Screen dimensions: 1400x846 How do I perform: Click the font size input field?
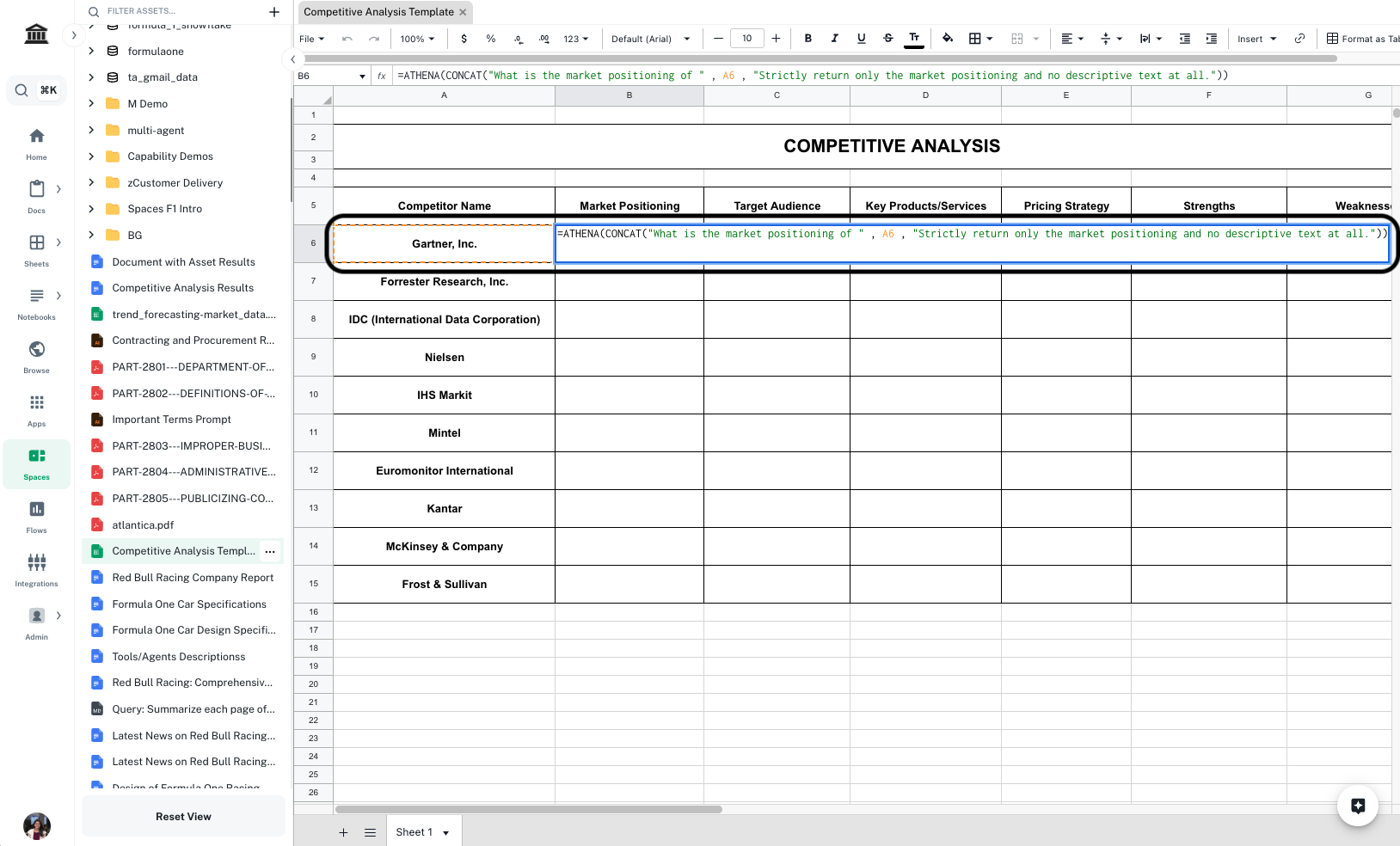point(747,39)
